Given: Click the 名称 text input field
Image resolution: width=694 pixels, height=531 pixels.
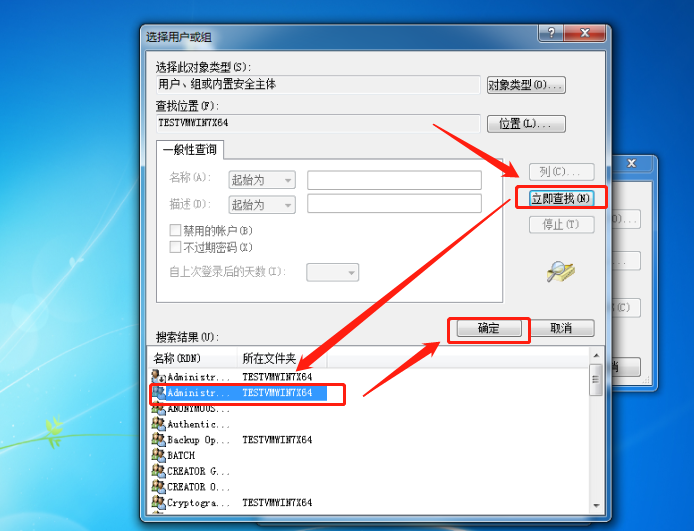Looking at the screenshot, I should point(394,180).
